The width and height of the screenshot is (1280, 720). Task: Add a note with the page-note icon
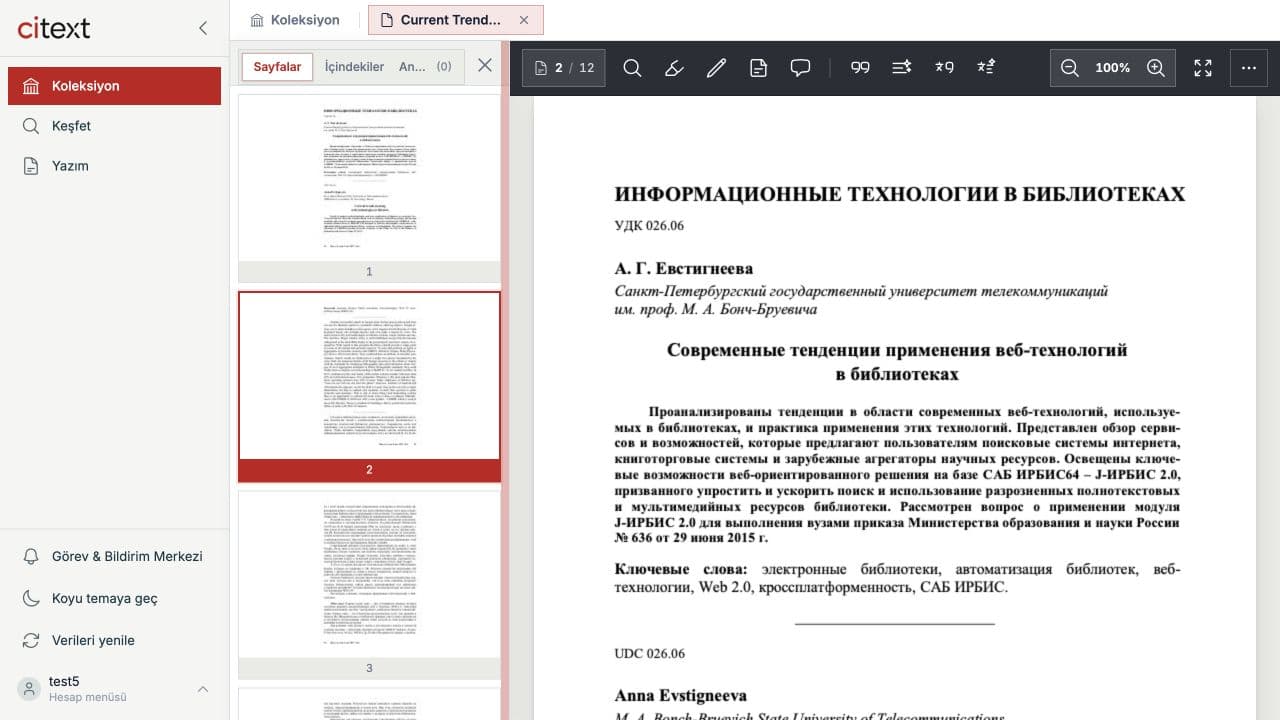pyautogui.click(x=758, y=68)
